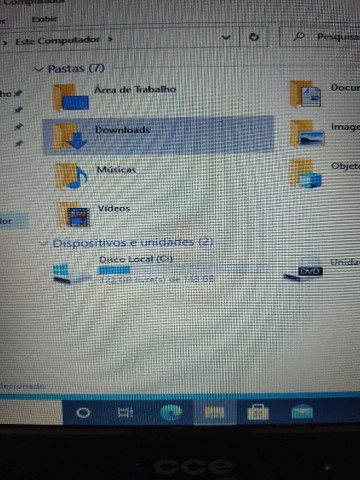Viewport: 360px width, 480px height.
Task: Select the Downloads folder icon
Action: point(70,136)
